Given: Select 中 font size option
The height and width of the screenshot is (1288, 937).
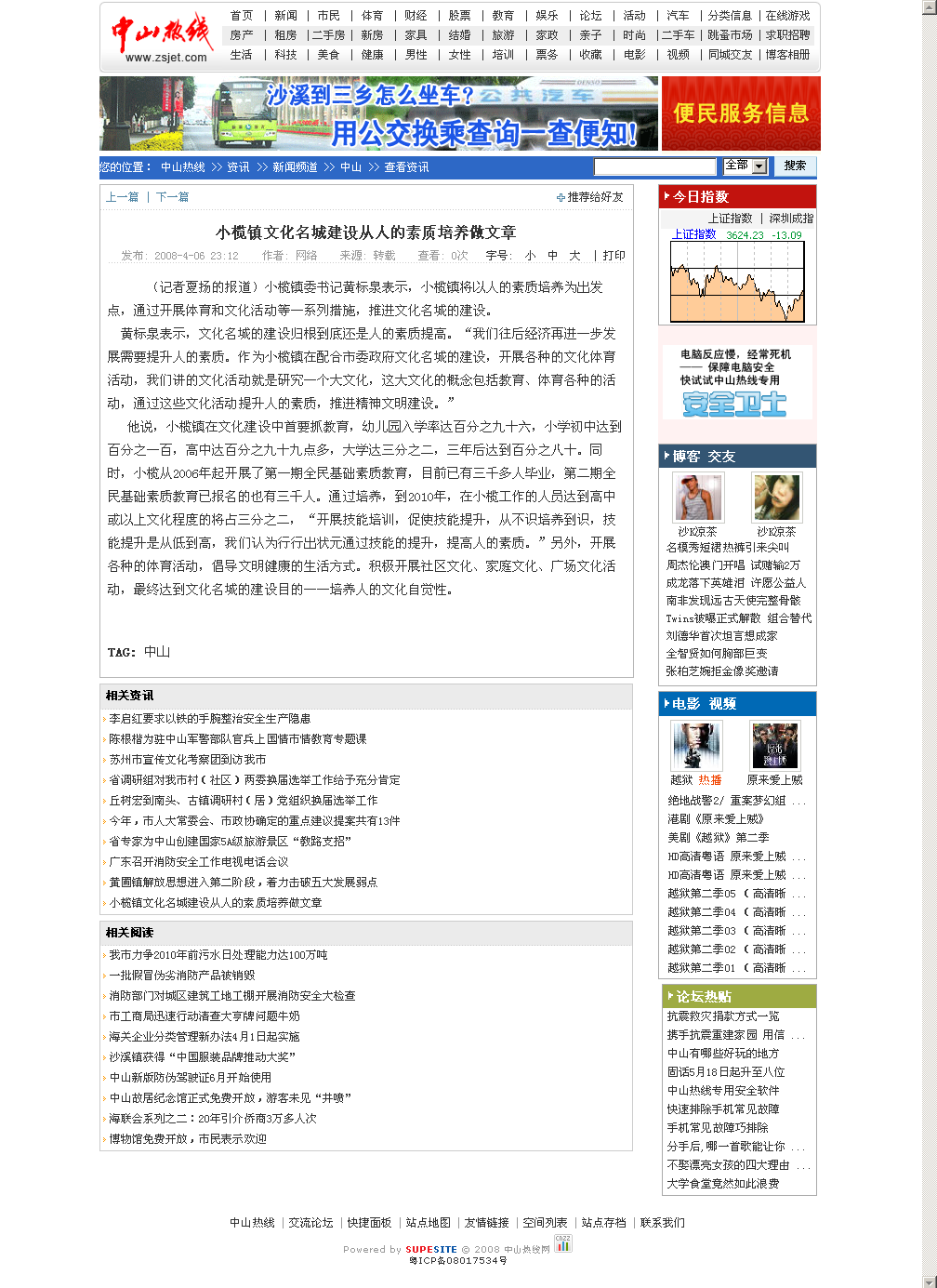Looking at the screenshot, I should tap(552, 256).
